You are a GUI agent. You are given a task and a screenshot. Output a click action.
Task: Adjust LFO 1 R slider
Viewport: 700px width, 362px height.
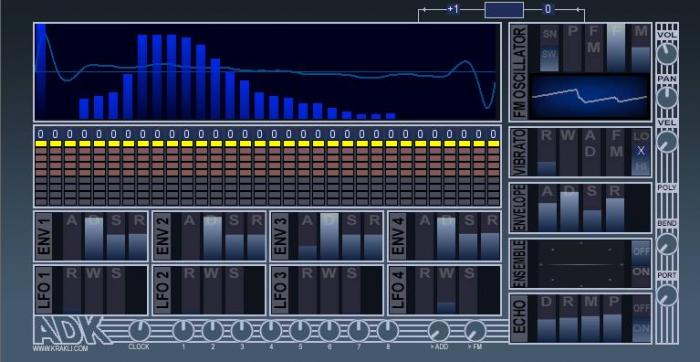click(72, 290)
